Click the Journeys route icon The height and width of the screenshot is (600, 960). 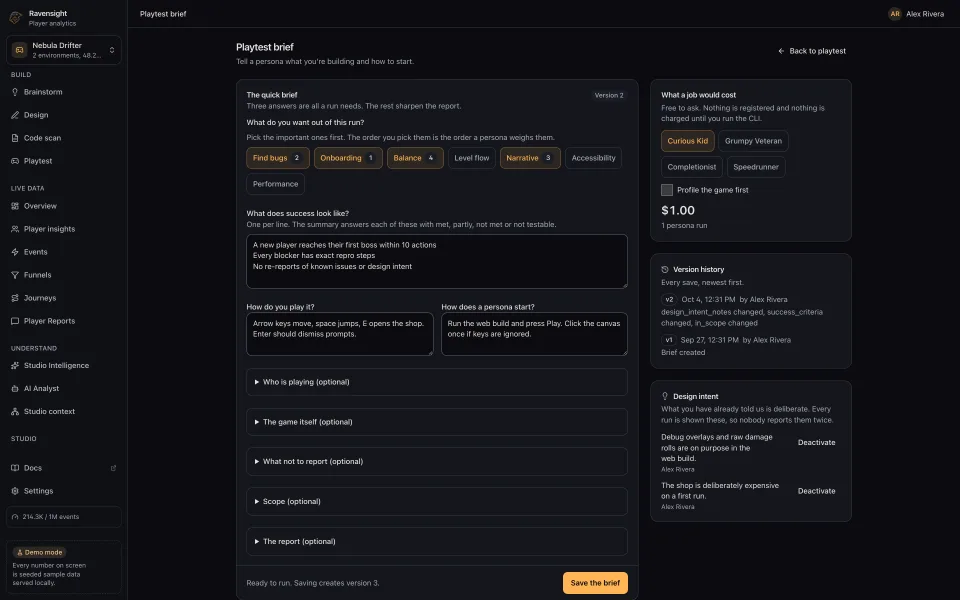click(x=15, y=298)
